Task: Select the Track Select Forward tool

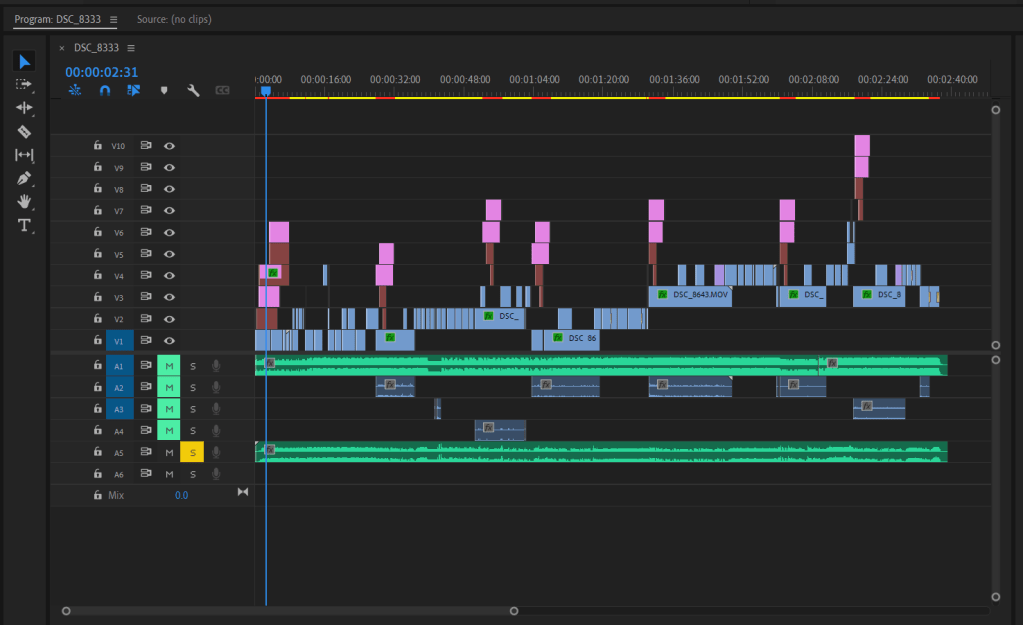Action: click(x=24, y=85)
